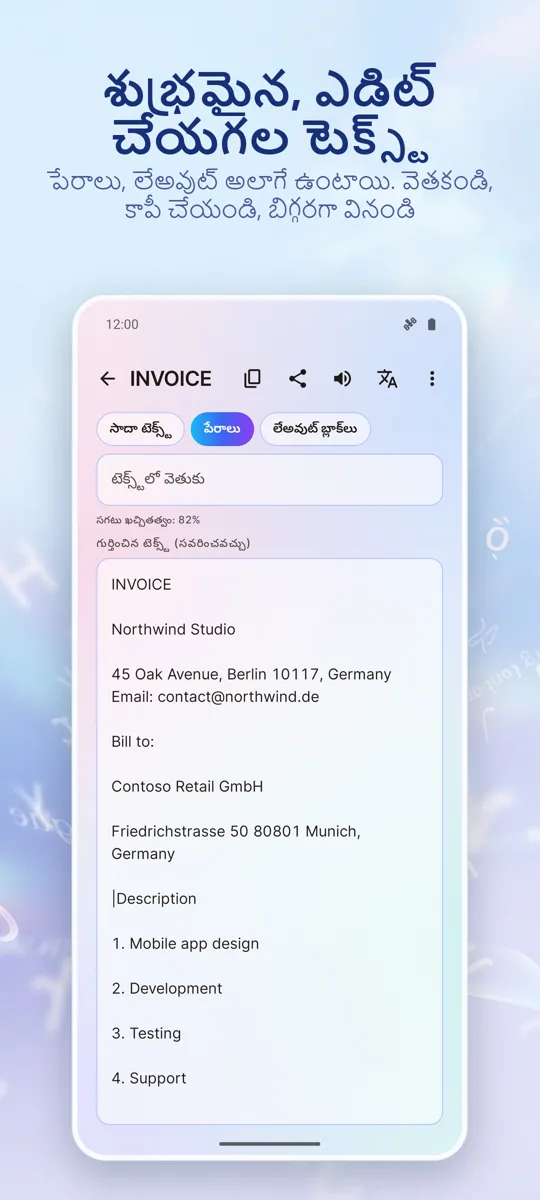Select the లేఅవుట్ బ్లాకులు tab chip
This screenshot has height=1200, width=540.
315,429
